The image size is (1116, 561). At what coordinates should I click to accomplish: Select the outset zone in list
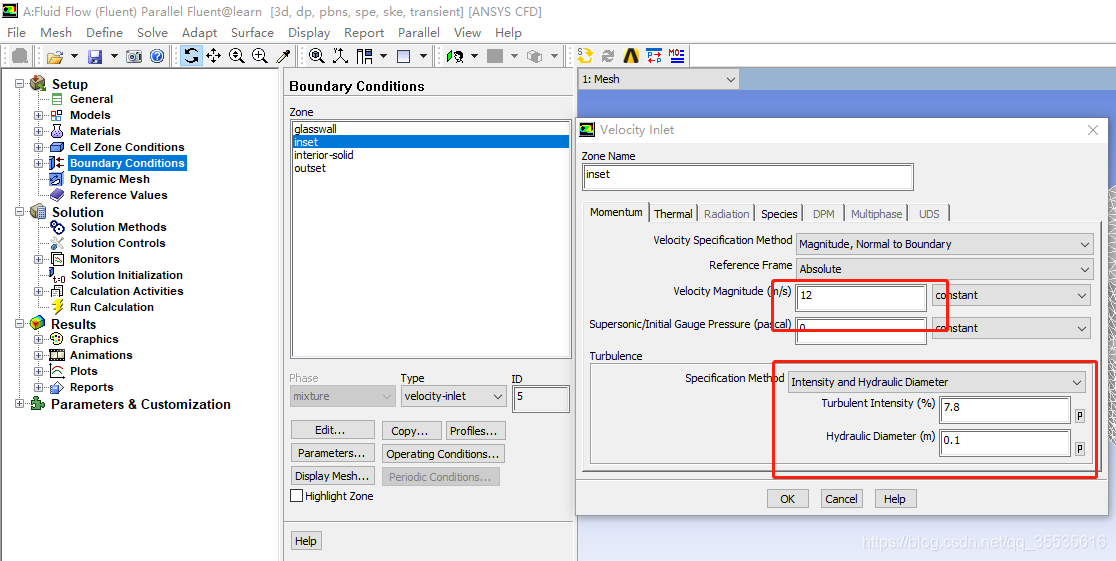coord(431,168)
